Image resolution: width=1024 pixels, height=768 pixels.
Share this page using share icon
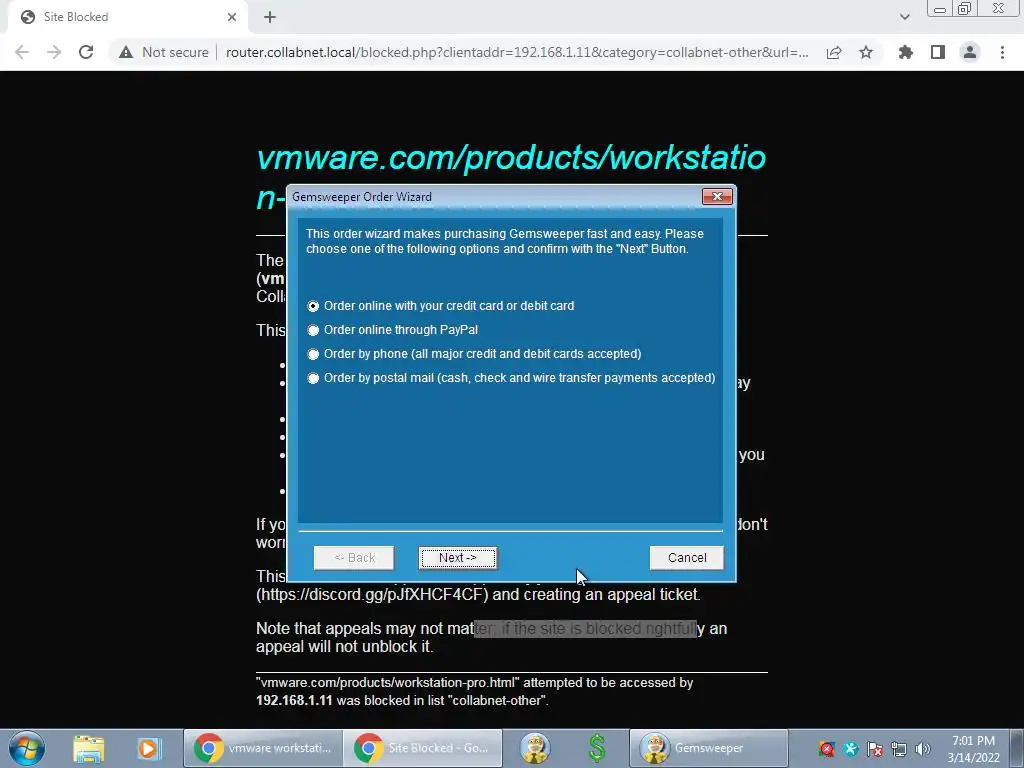(834, 52)
